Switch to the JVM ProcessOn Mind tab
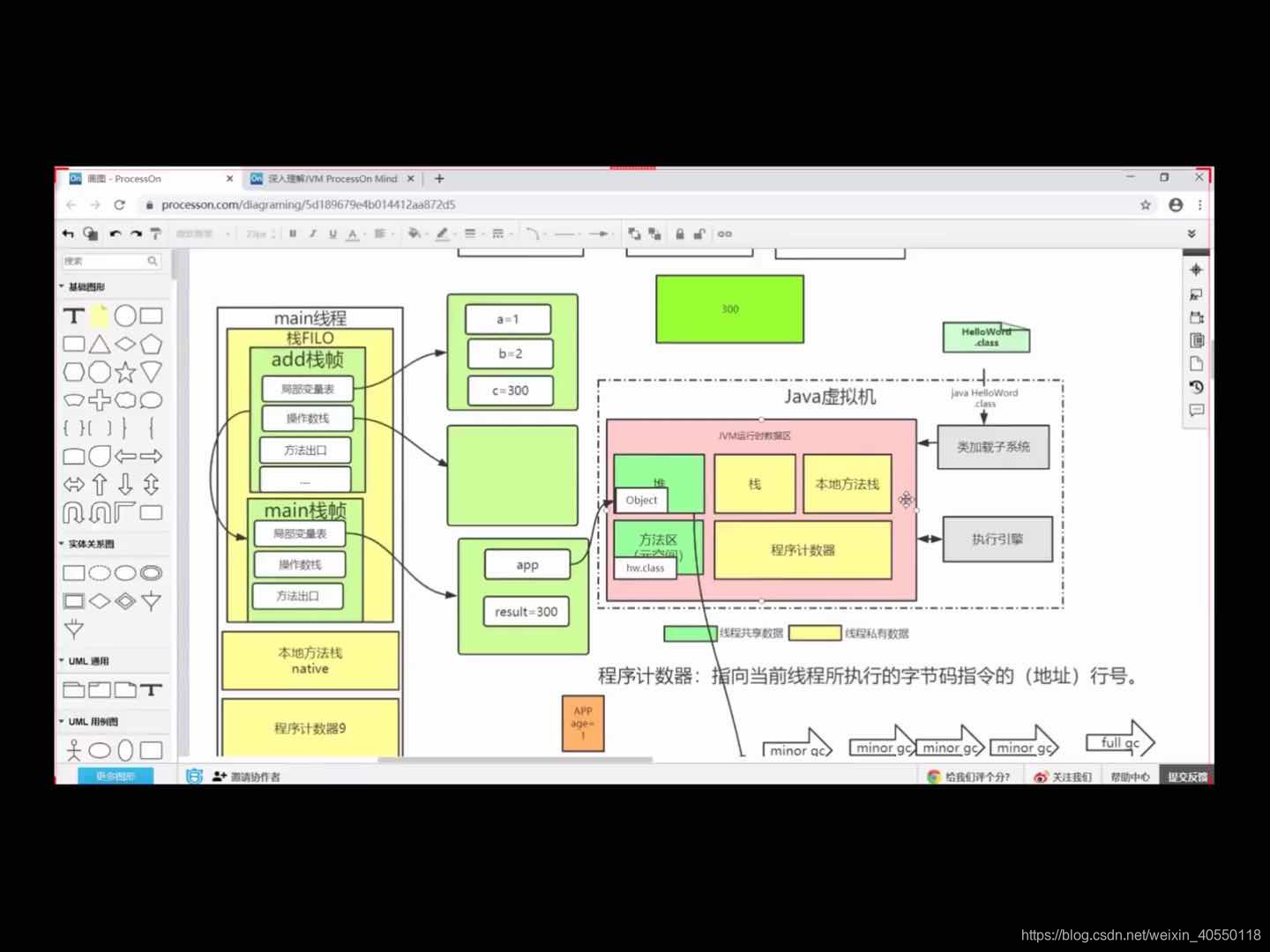This screenshot has height=952, width=1270. coord(332,178)
